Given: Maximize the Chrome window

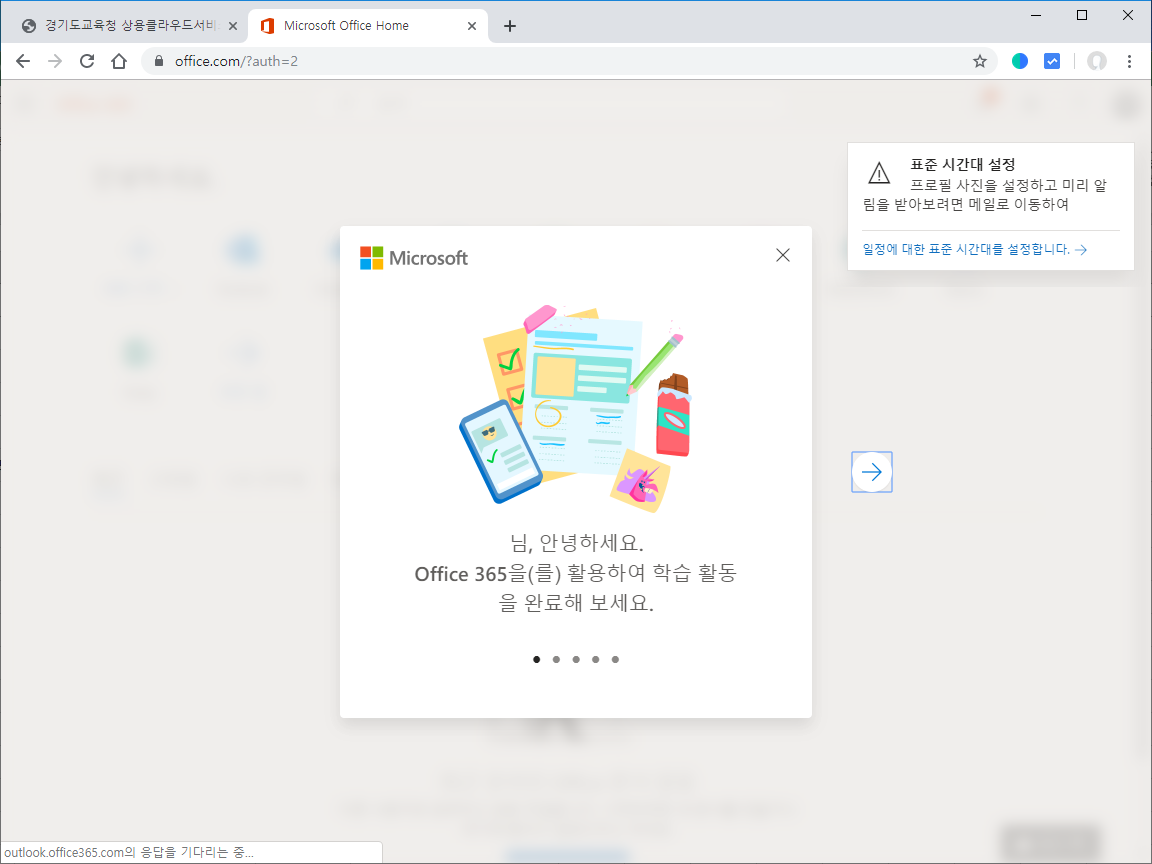Looking at the screenshot, I should coord(1081,15).
